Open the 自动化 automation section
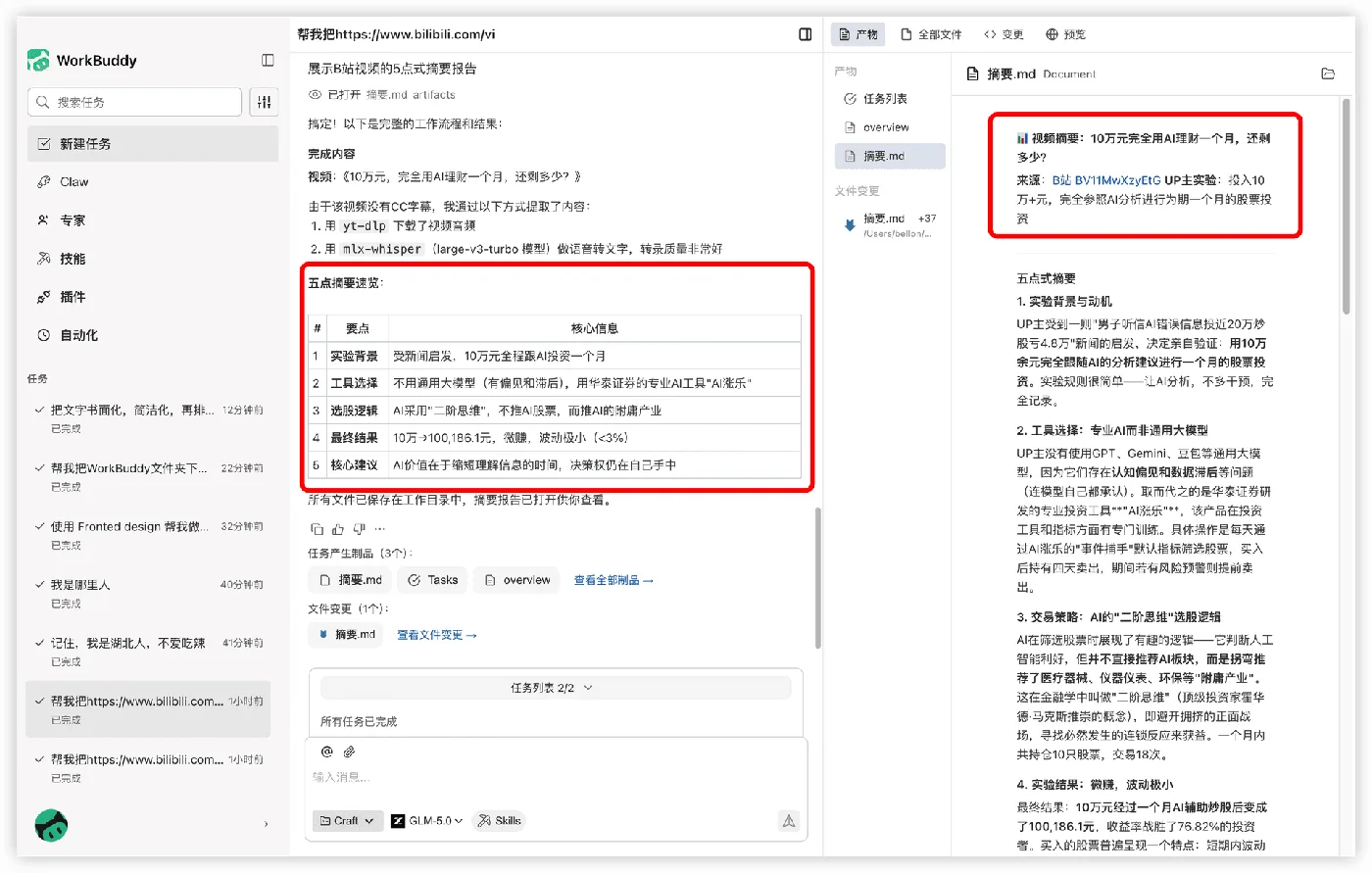Screen dimensions: 1372x873 (x=153, y=335)
